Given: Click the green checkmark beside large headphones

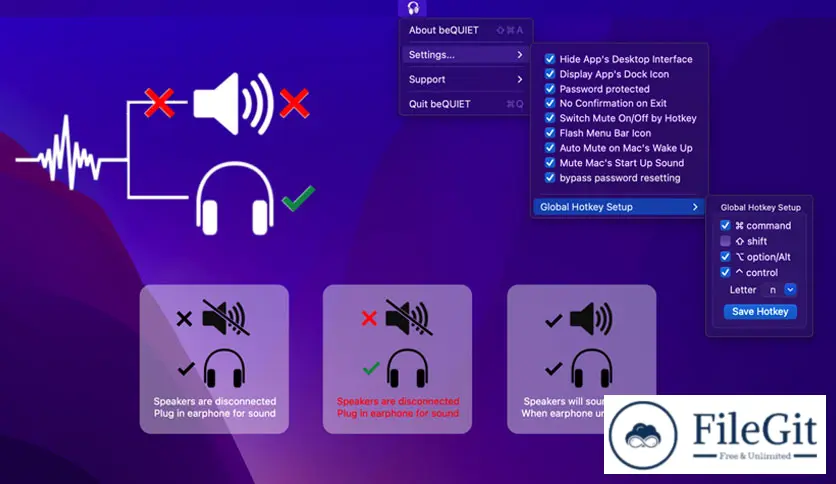Looking at the screenshot, I should [299, 198].
